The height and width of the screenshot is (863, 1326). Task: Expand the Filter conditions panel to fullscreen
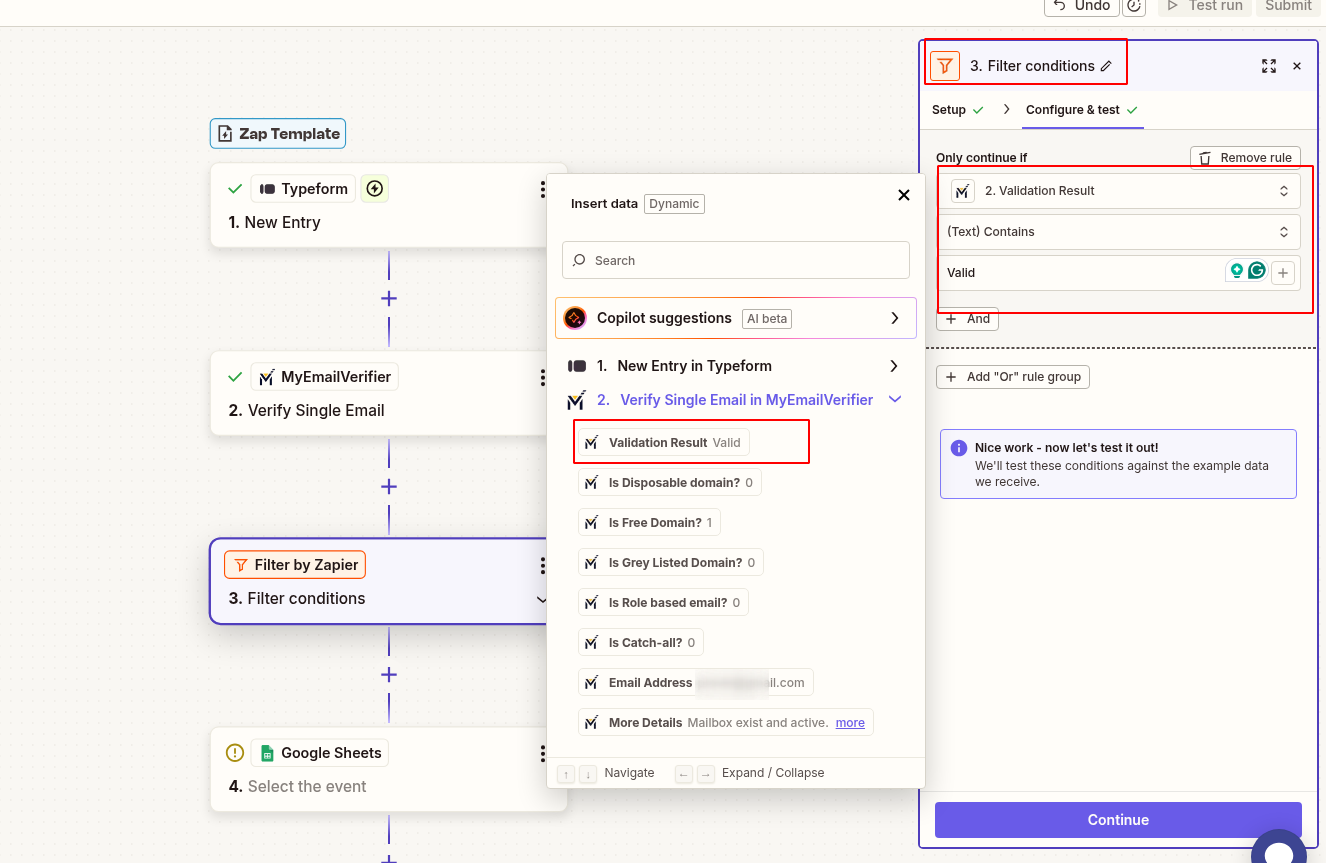[x=1269, y=65]
